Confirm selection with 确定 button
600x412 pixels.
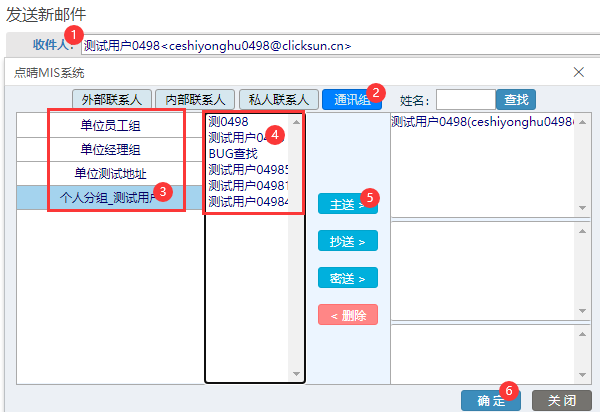[x=490, y=400]
